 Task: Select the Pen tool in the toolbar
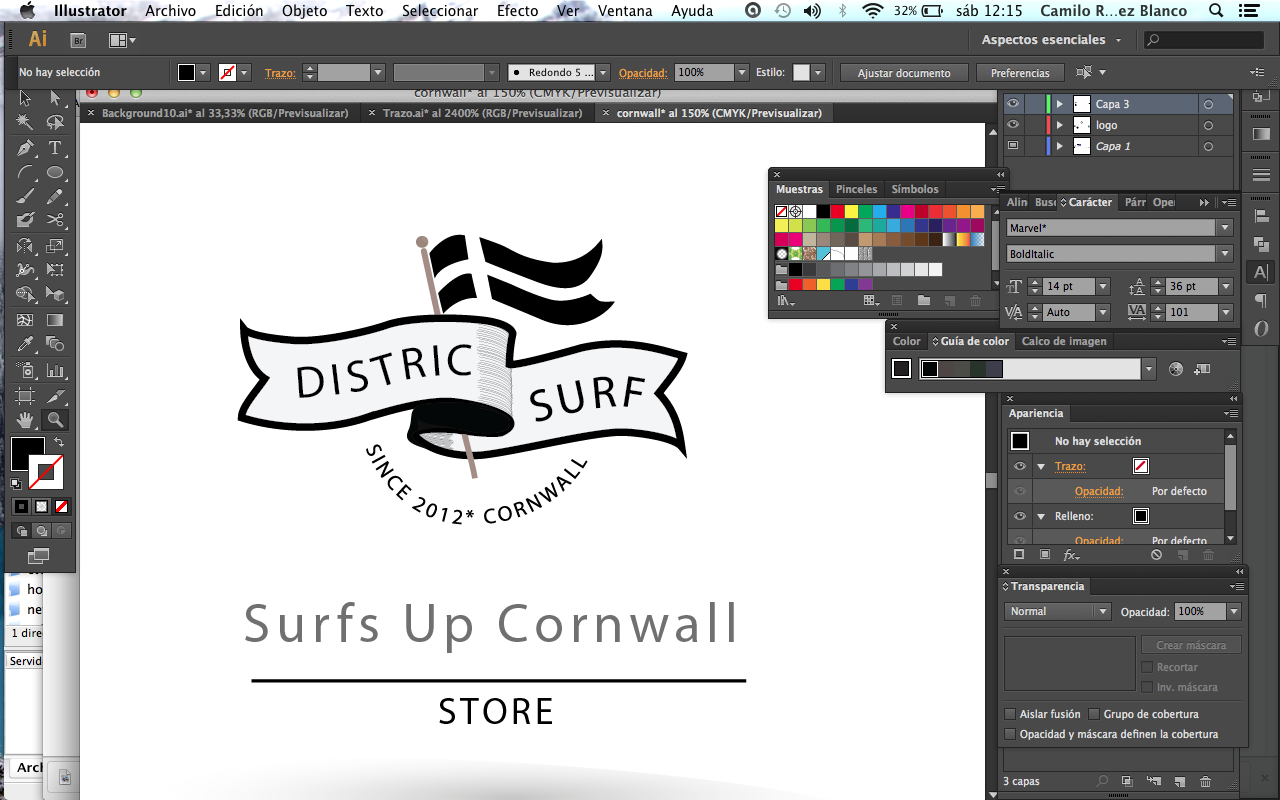pos(24,147)
